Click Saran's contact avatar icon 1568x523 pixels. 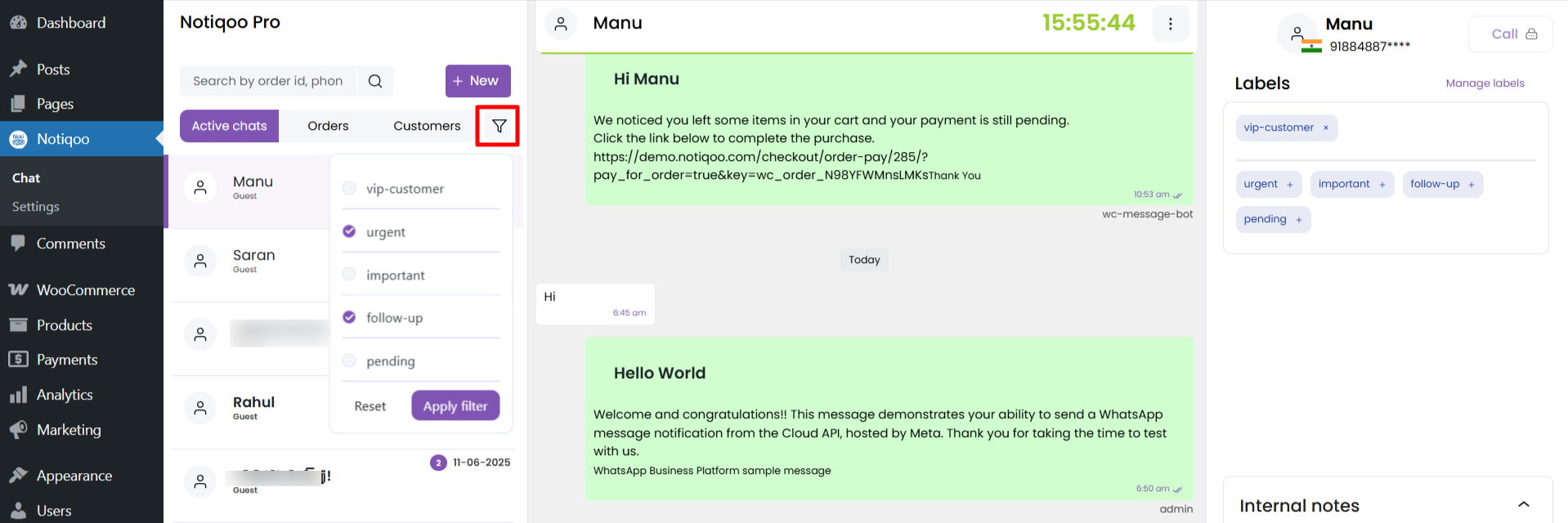tap(200, 261)
